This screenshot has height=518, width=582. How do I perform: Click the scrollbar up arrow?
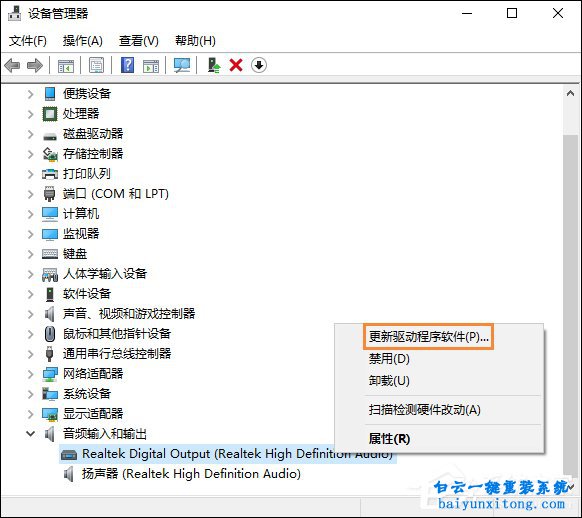[570, 93]
